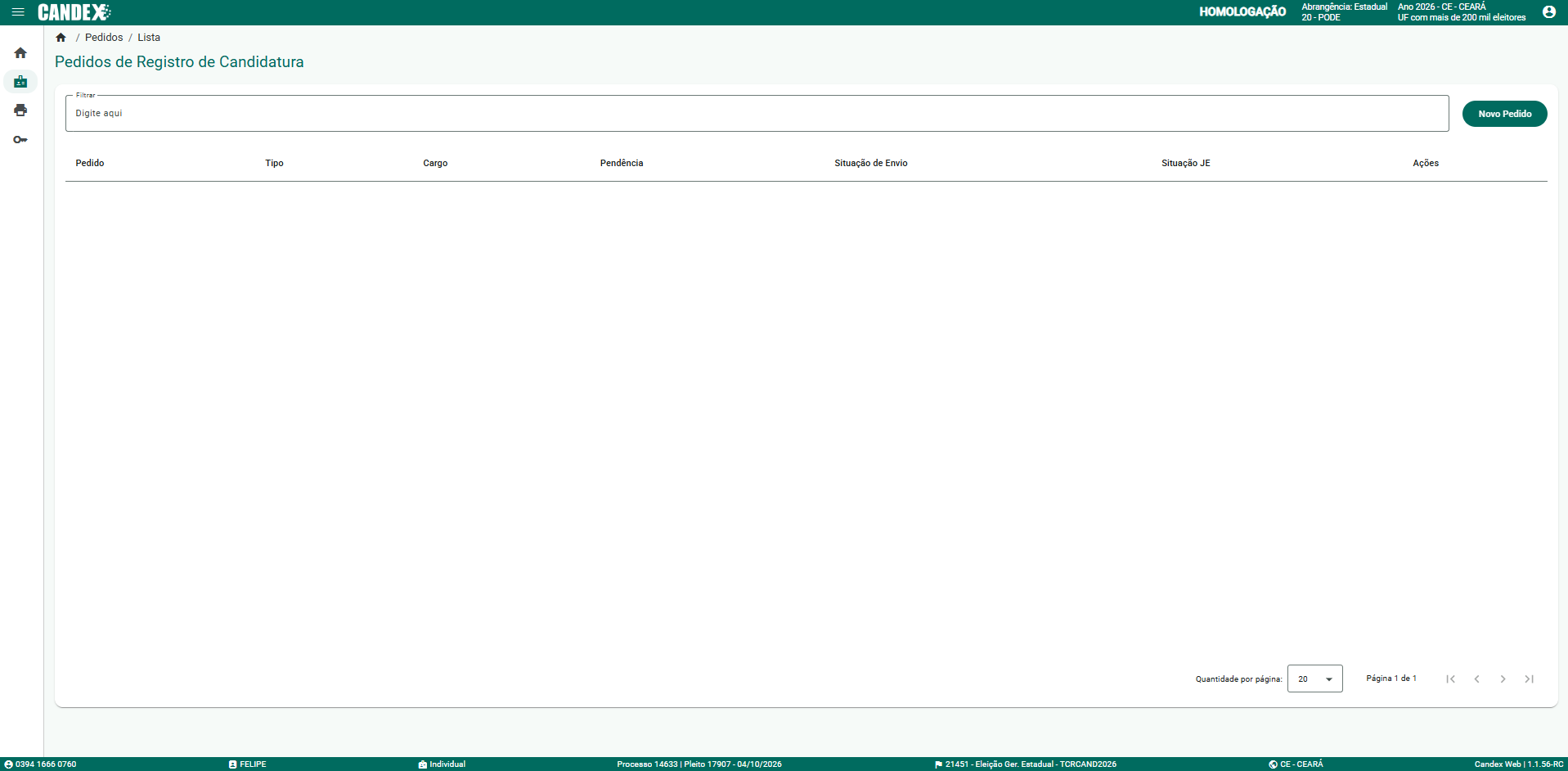Click HOMOLOGAÇÃO header label
The width and height of the screenshot is (1568, 771).
(1242, 12)
